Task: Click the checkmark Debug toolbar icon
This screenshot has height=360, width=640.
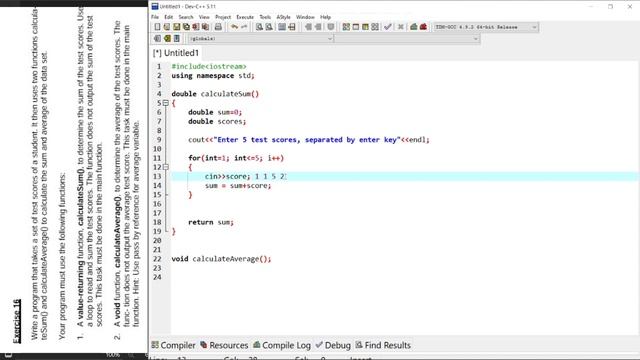Action: [x=388, y=27]
